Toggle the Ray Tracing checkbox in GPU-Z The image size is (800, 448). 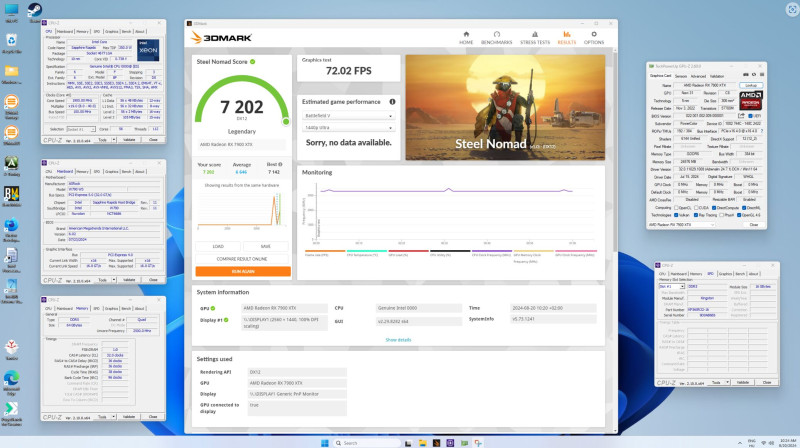(696, 215)
